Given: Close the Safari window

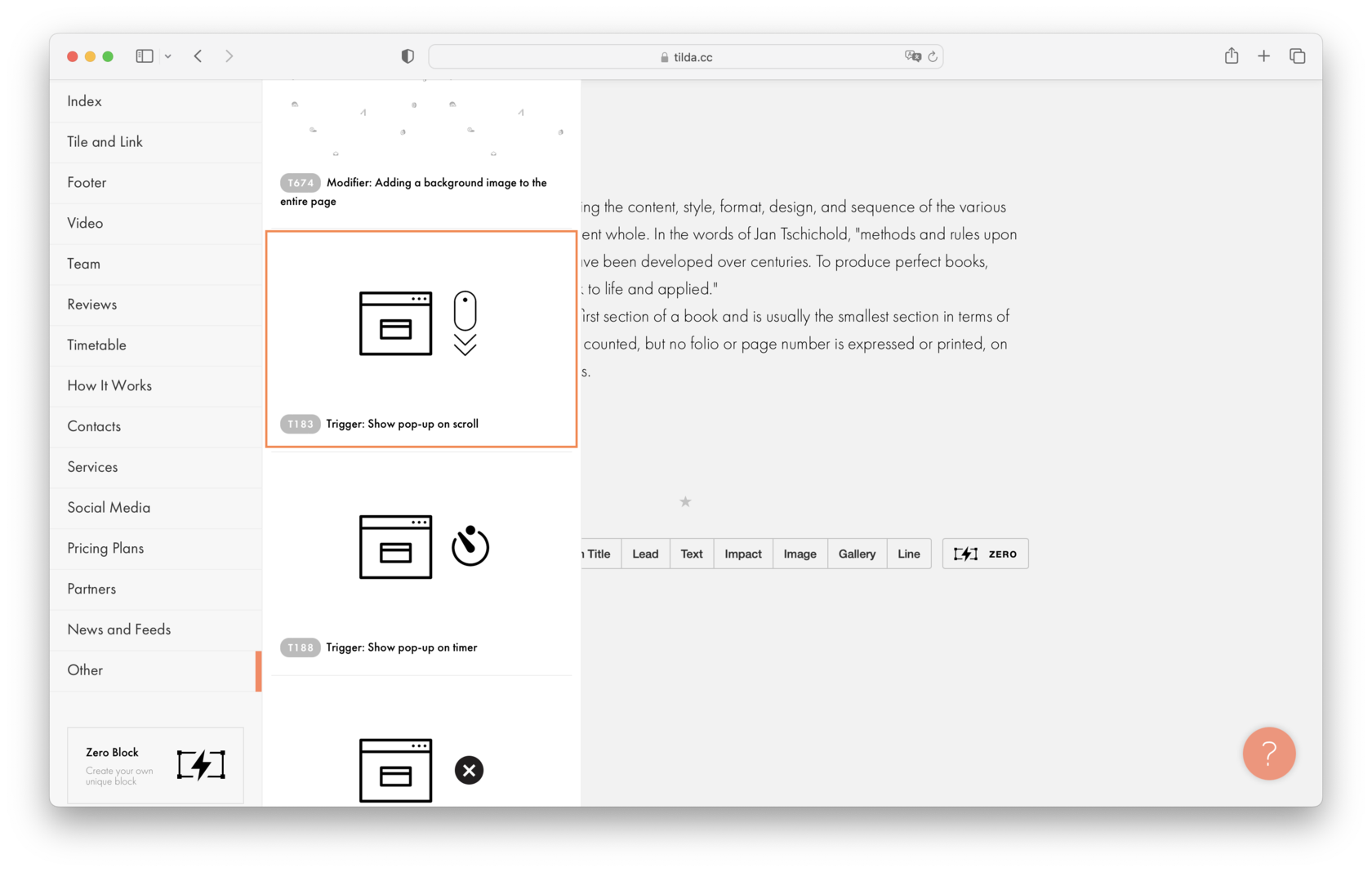Looking at the screenshot, I should (73, 56).
